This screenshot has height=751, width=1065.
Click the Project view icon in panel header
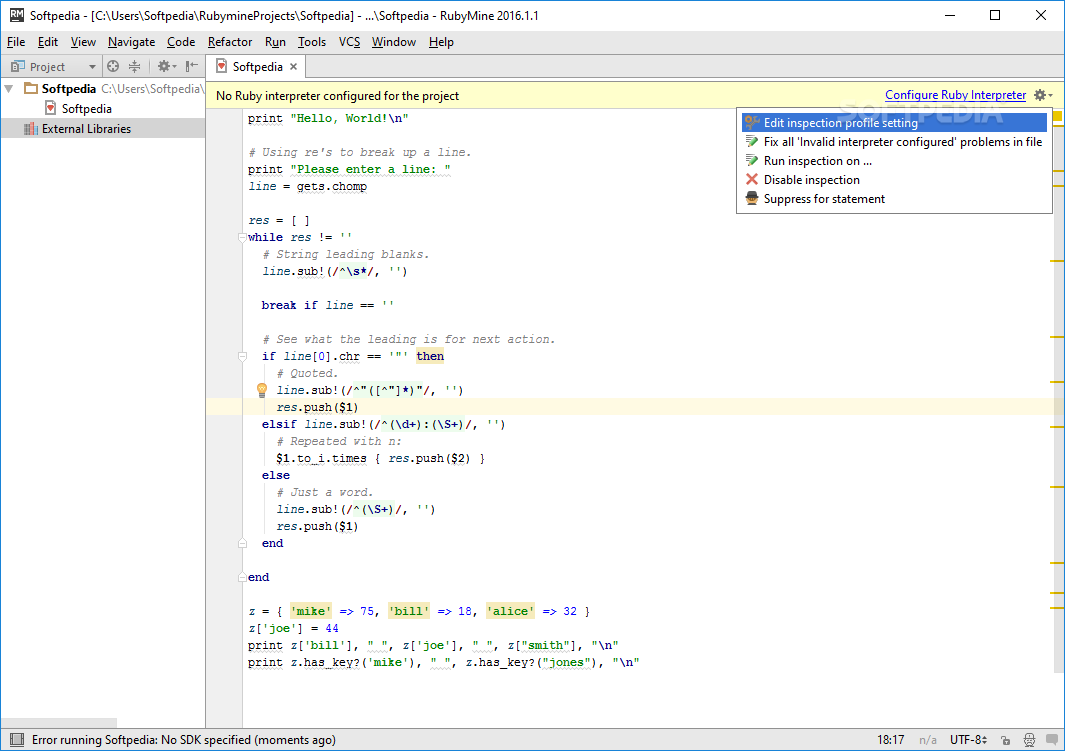(x=18, y=67)
